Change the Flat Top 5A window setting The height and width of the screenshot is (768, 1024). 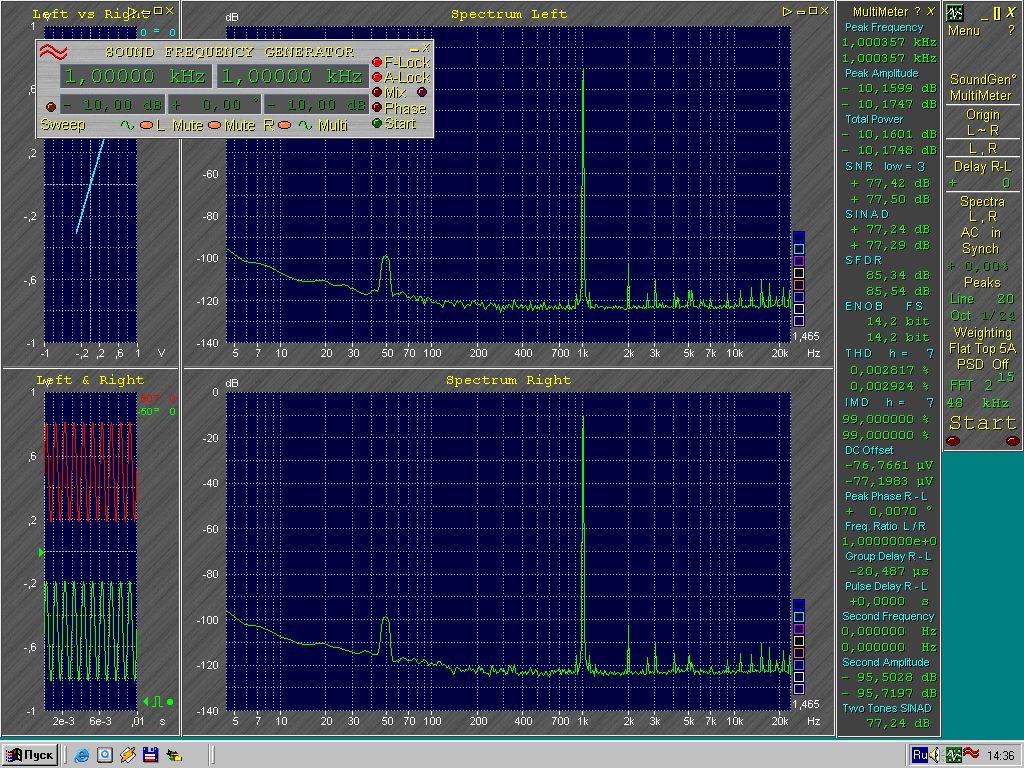click(x=982, y=349)
